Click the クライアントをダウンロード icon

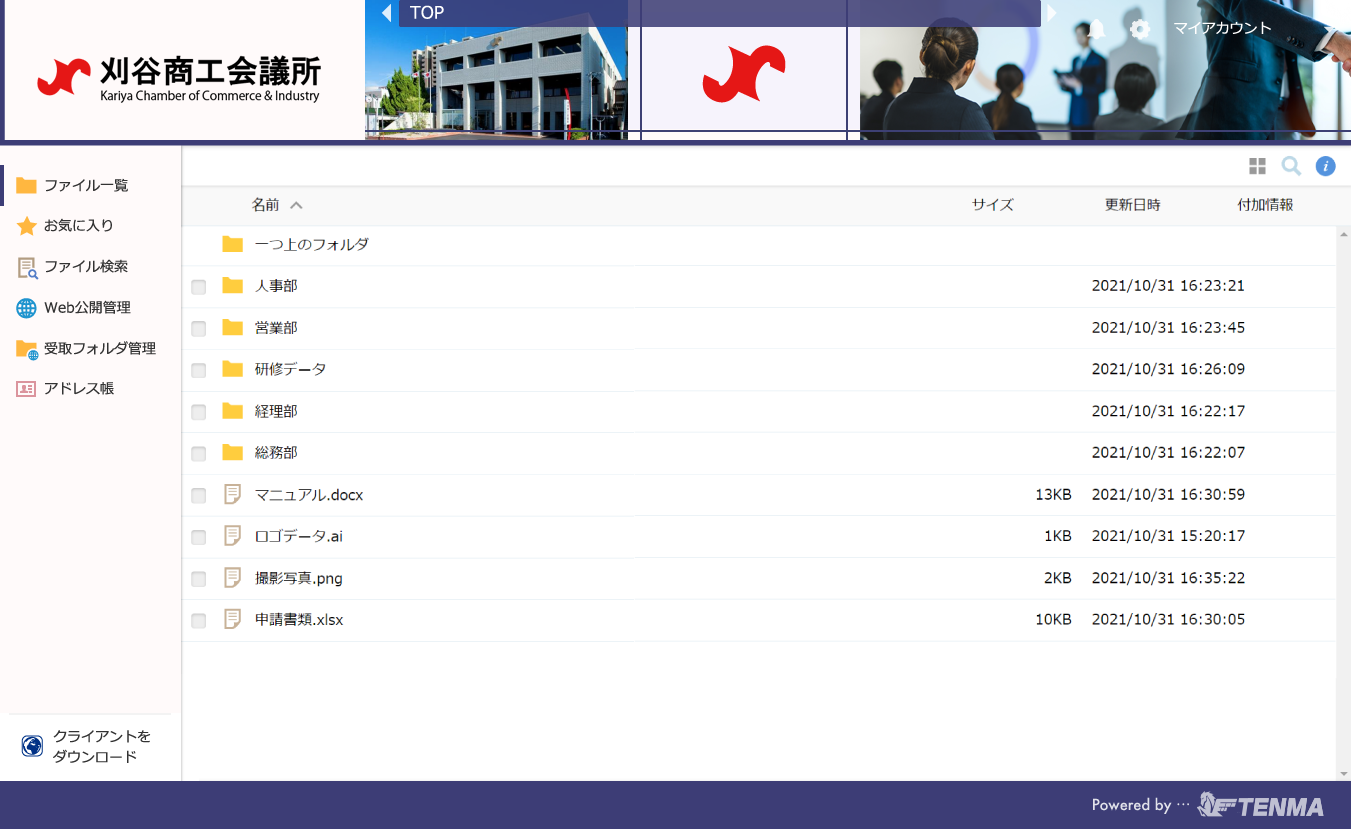pyautogui.click(x=32, y=746)
